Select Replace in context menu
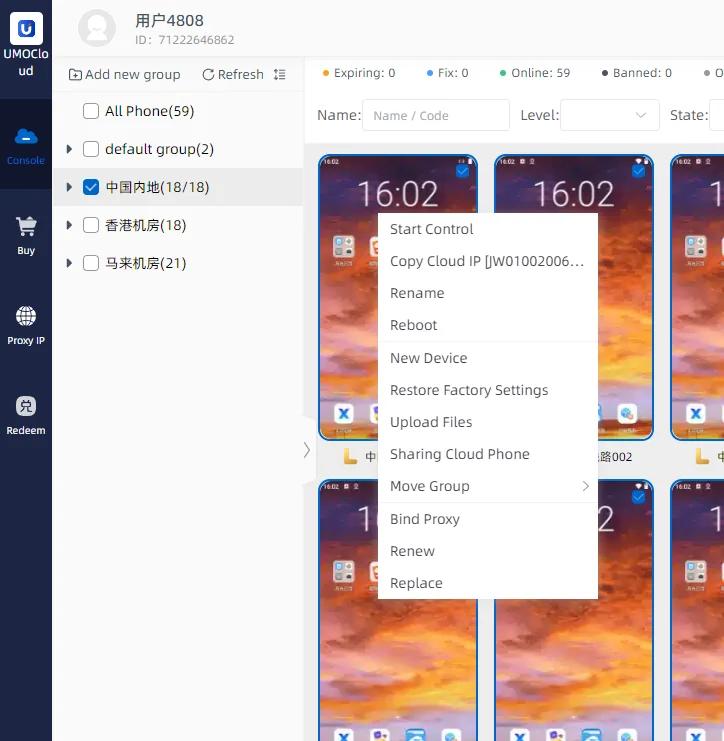Screen dimensions: 724x741 point(488,583)
